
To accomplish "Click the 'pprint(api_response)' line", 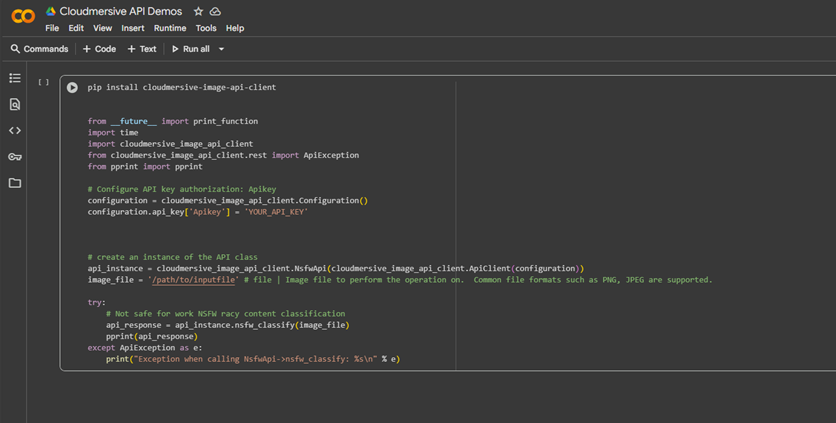I will 152,337.
